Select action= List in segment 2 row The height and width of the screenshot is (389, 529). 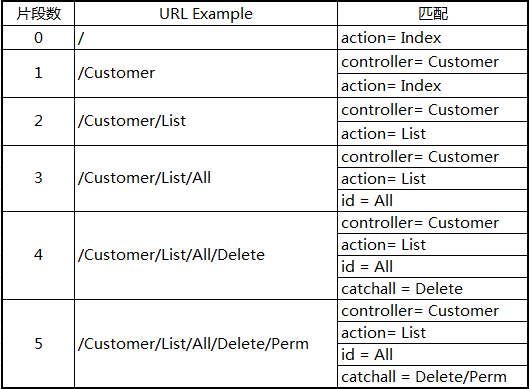(x=432, y=134)
